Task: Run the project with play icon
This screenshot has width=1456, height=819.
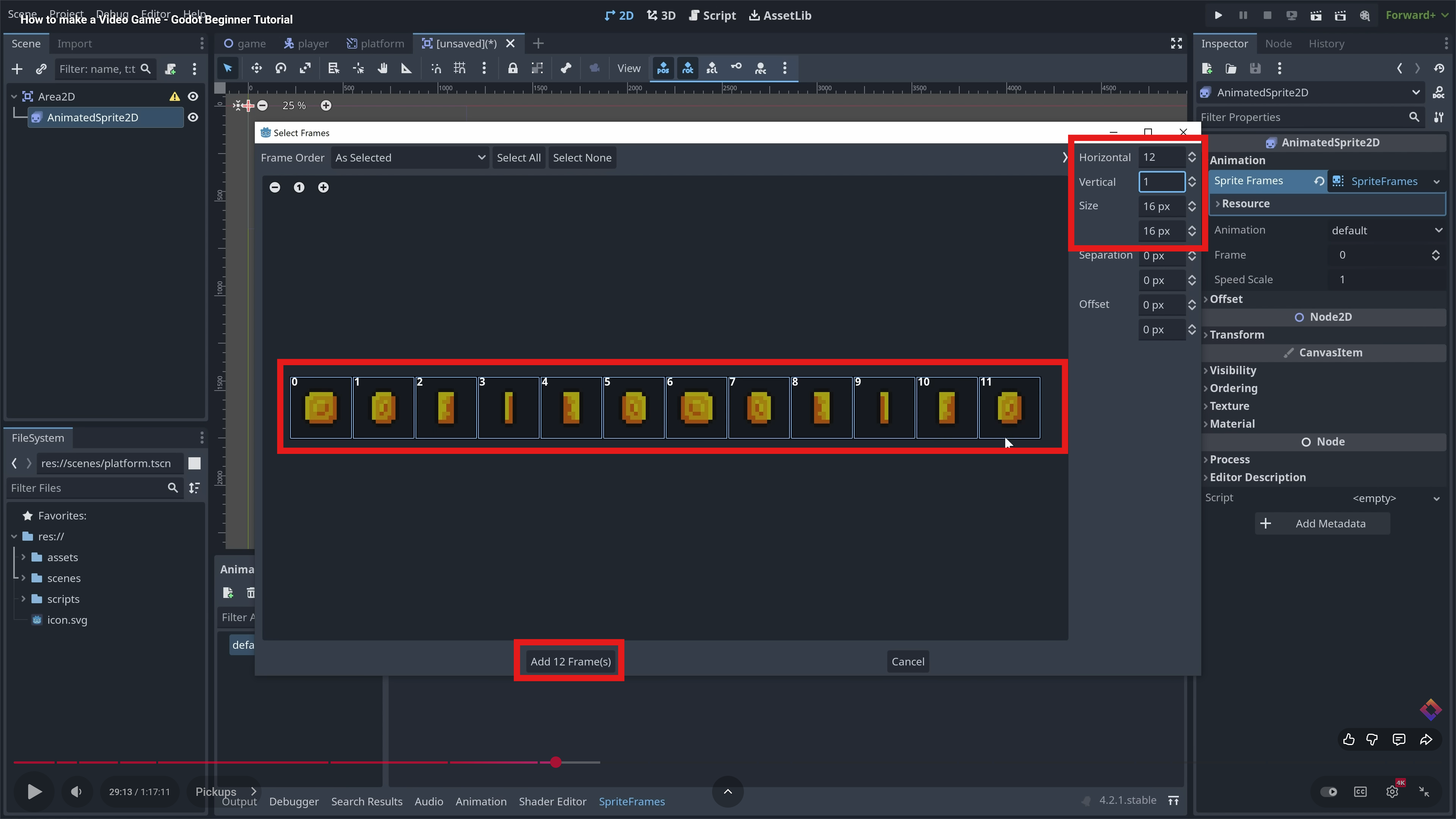Action: (x=1218, y=15)
